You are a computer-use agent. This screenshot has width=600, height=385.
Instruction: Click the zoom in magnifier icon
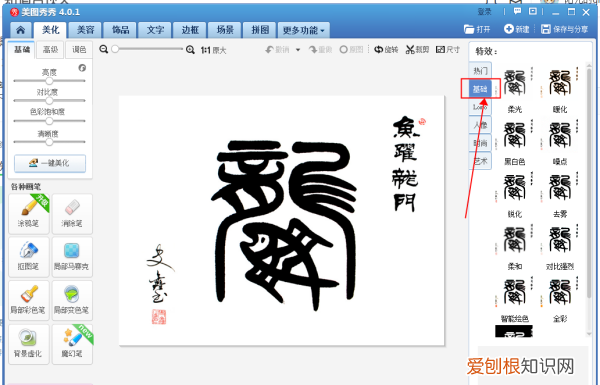point(190,50)
